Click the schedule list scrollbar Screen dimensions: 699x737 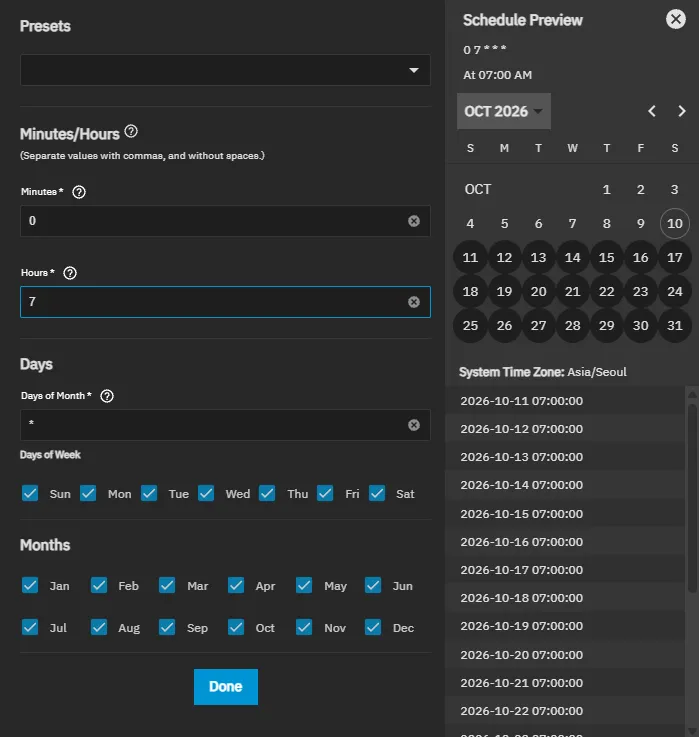tap(692, 498)
